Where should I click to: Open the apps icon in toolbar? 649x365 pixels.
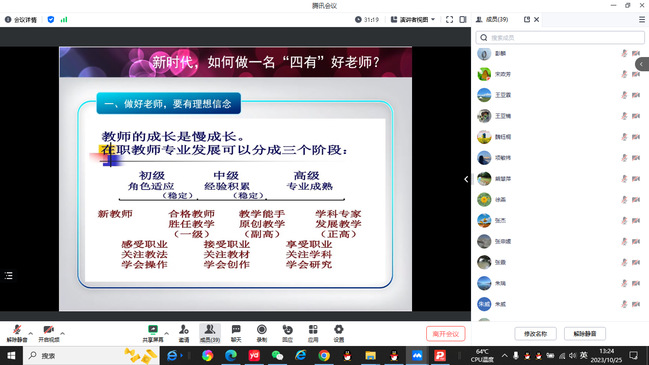pos(313,333)
